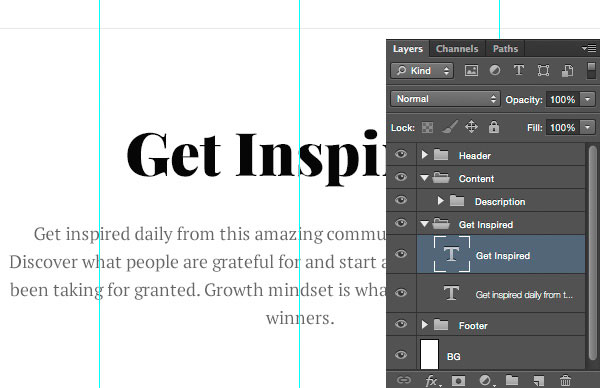Filter layers by type layer icon
The width and height of the screenshot is (600, 388).
coord(518,70)
